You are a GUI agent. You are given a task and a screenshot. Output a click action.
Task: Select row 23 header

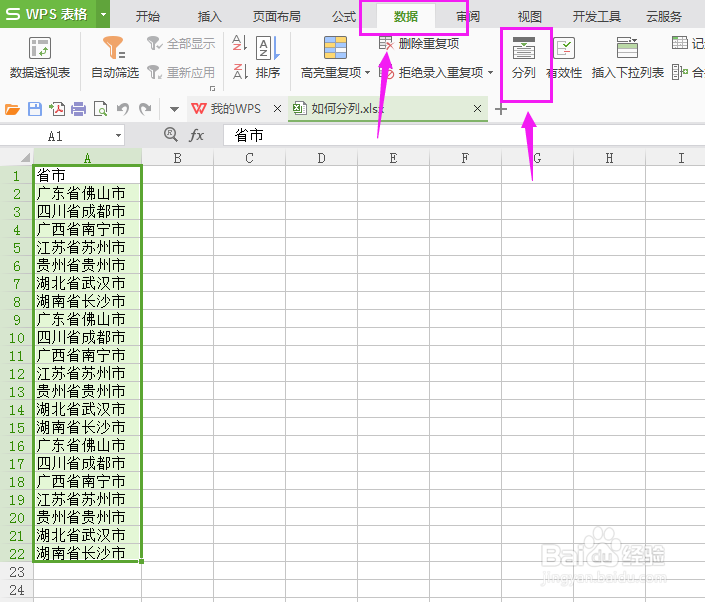(16, 571)
